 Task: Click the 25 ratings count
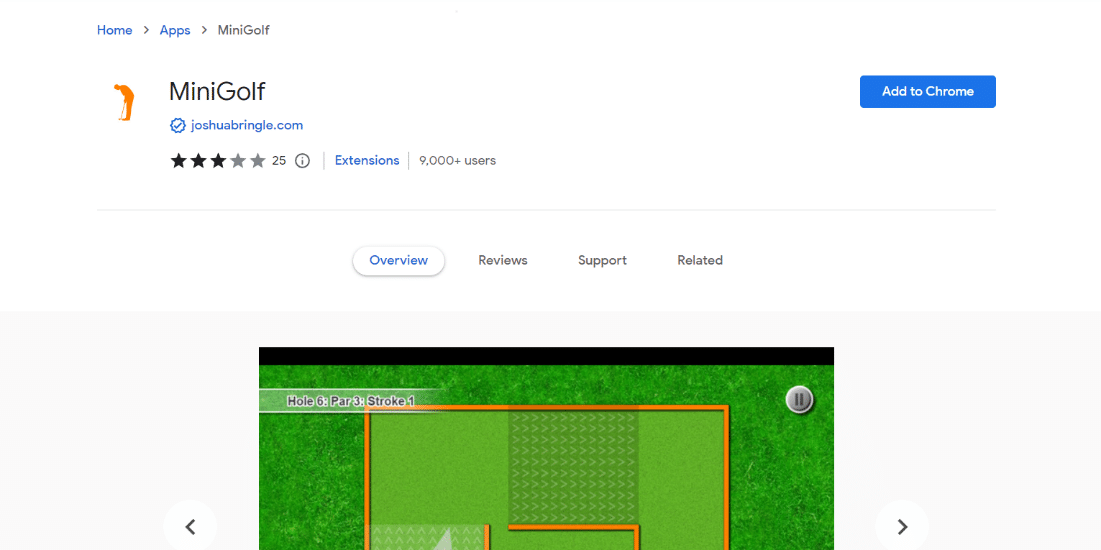279,161
